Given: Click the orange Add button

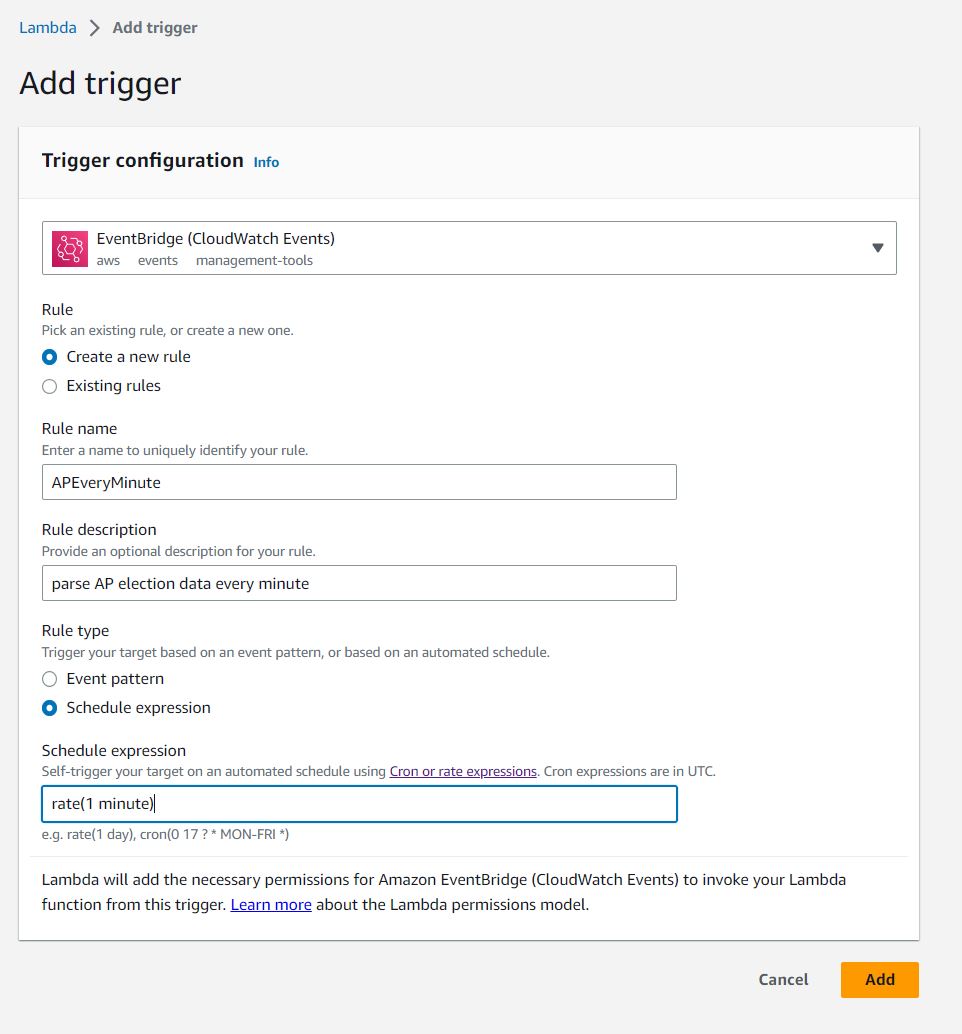Looking at the screenshot, I should point(880,980).
